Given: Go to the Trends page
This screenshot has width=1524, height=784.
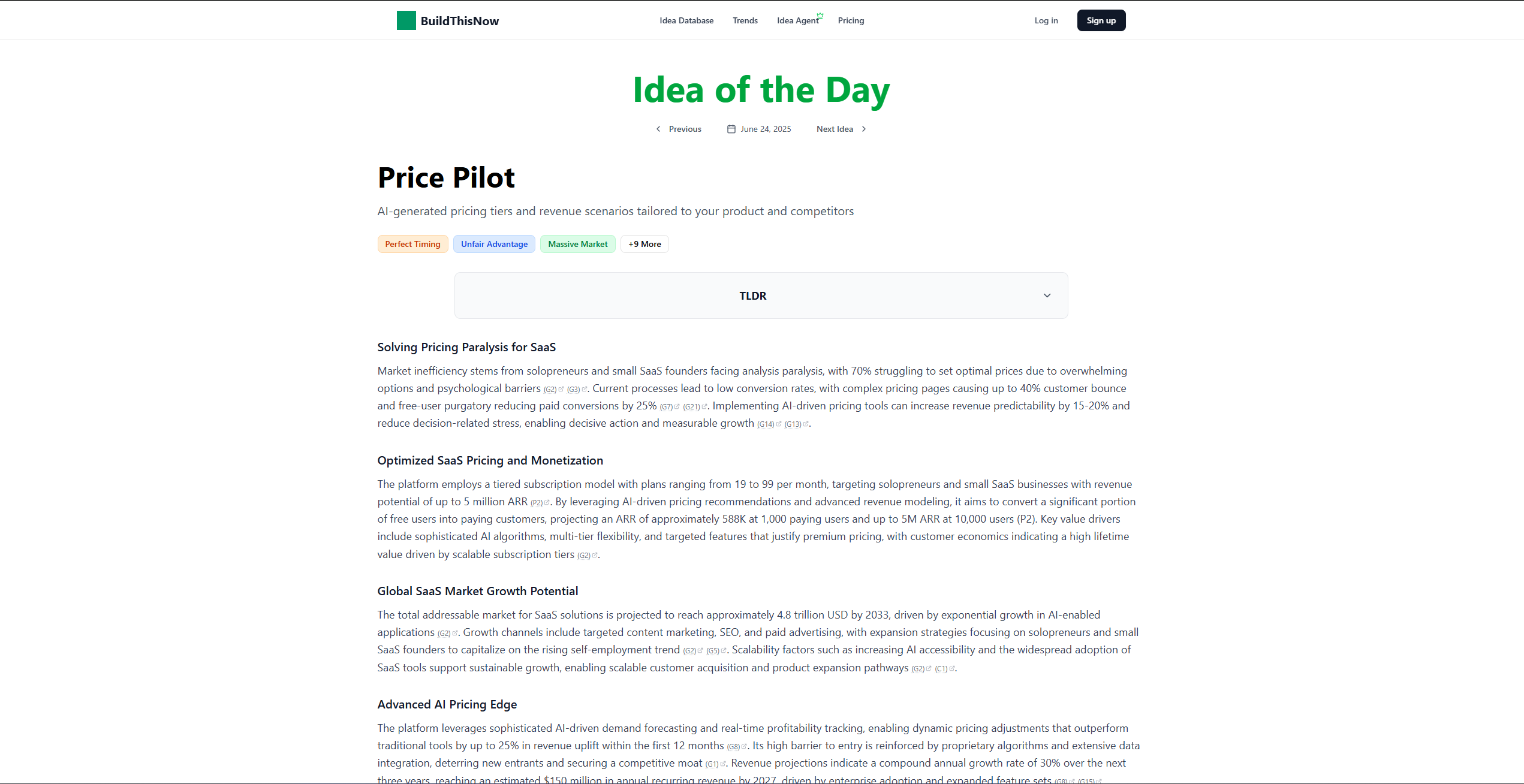Looking at the screenshot, I should pos(745,20).
